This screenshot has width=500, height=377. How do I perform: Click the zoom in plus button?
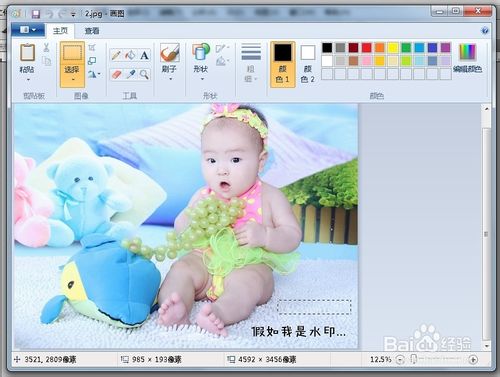tap(473, 359)
